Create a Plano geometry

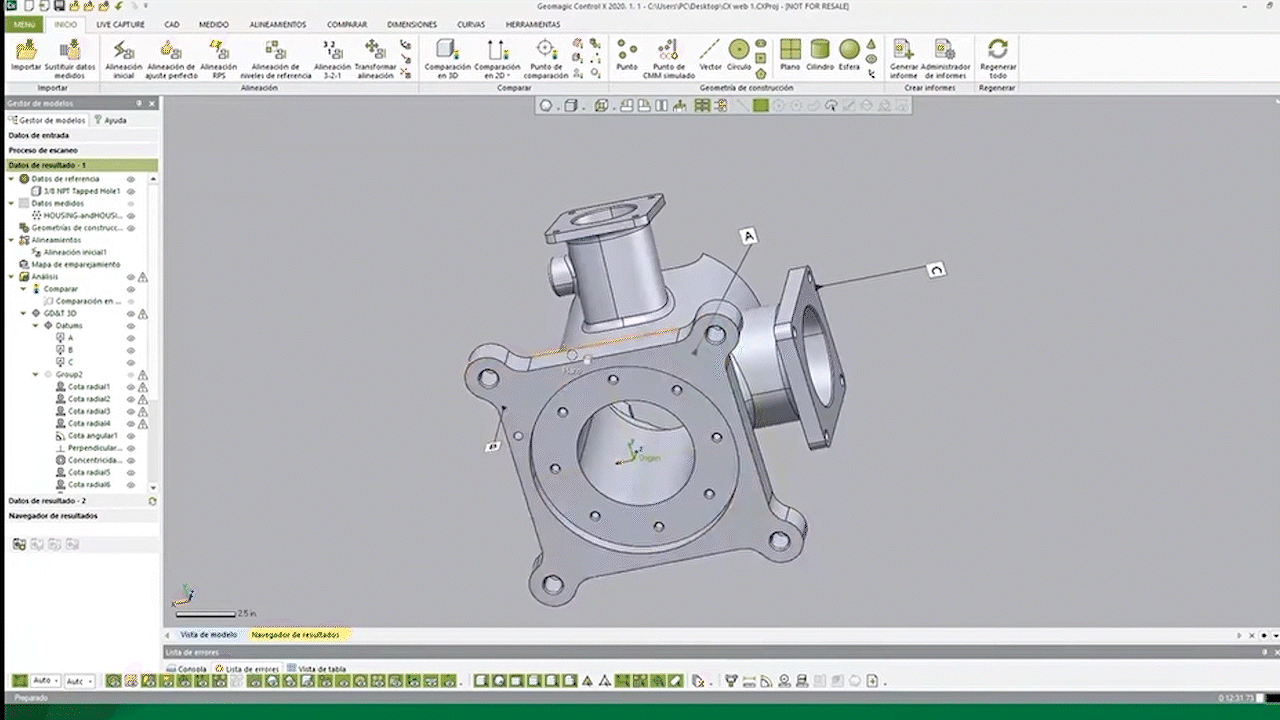coord(790,55)
